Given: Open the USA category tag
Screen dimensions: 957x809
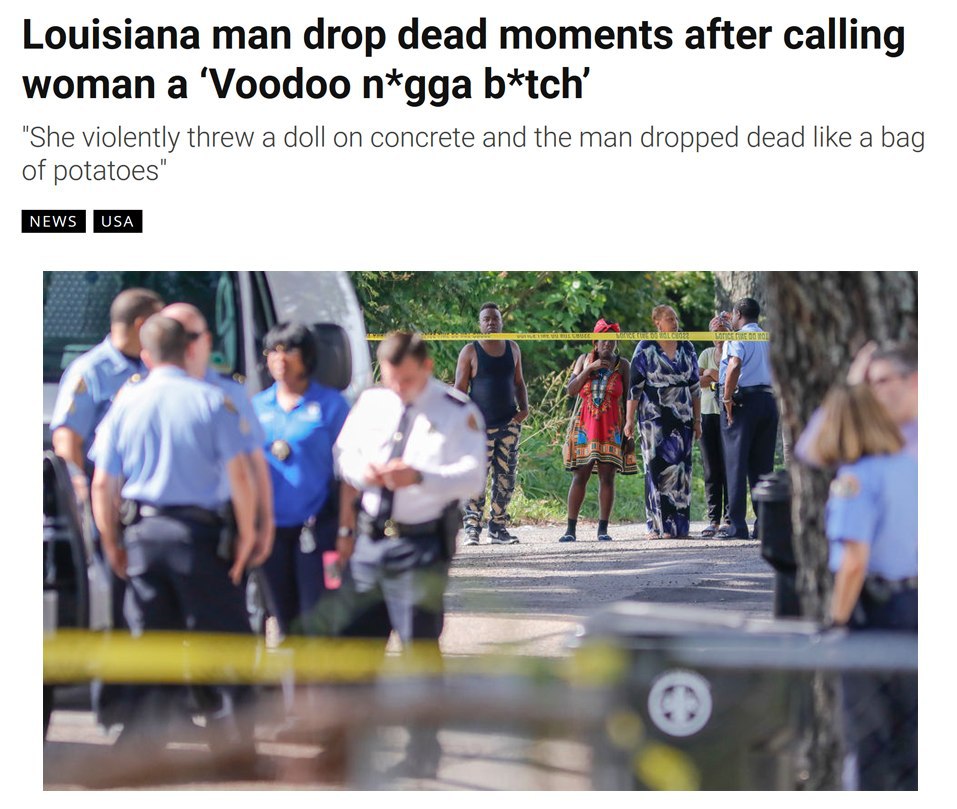Looking at the screenshot, I should tap(118, 221).
